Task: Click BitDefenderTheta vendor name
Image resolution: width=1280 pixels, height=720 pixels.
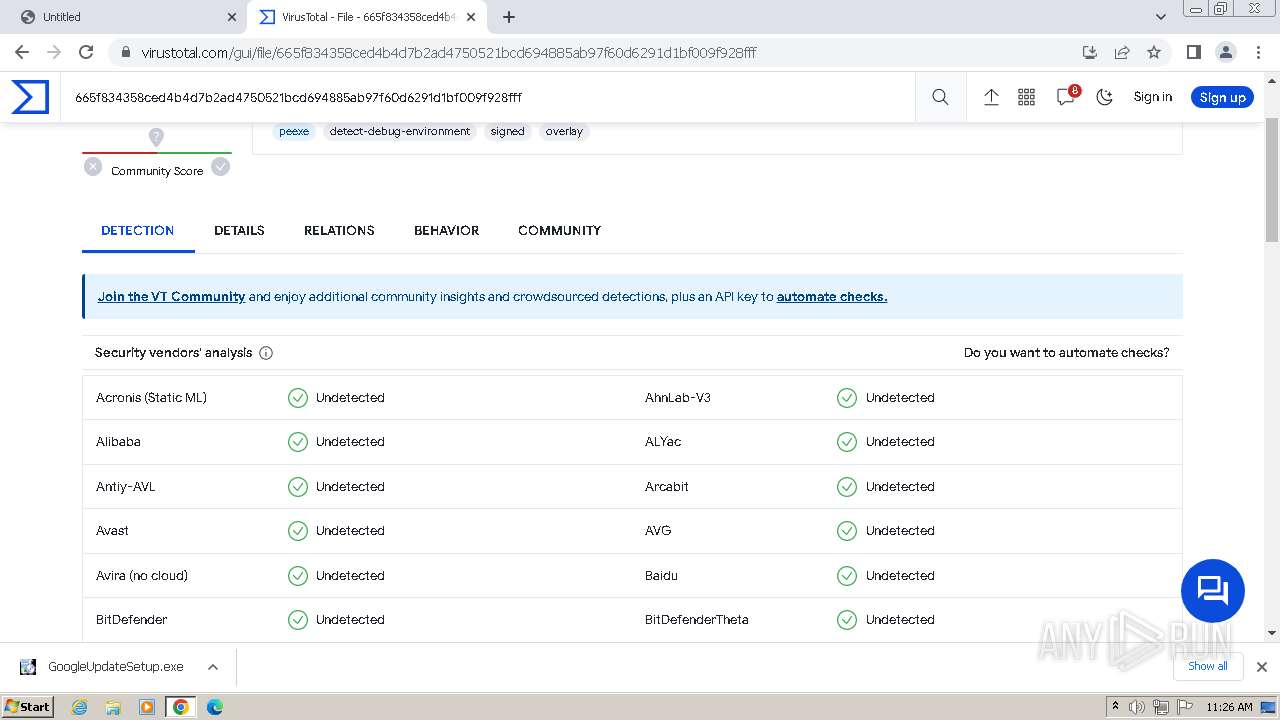Action: (x=697, y=620)
